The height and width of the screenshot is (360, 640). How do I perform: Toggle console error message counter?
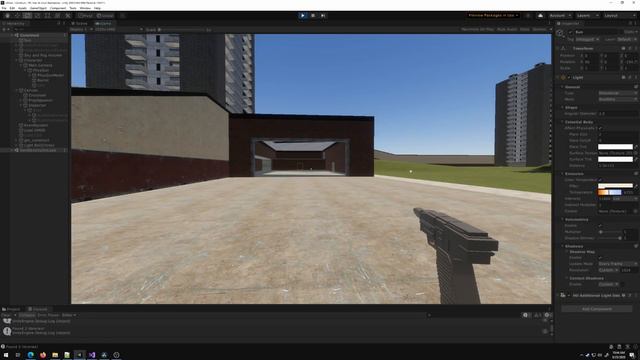(x=548, y=315)
